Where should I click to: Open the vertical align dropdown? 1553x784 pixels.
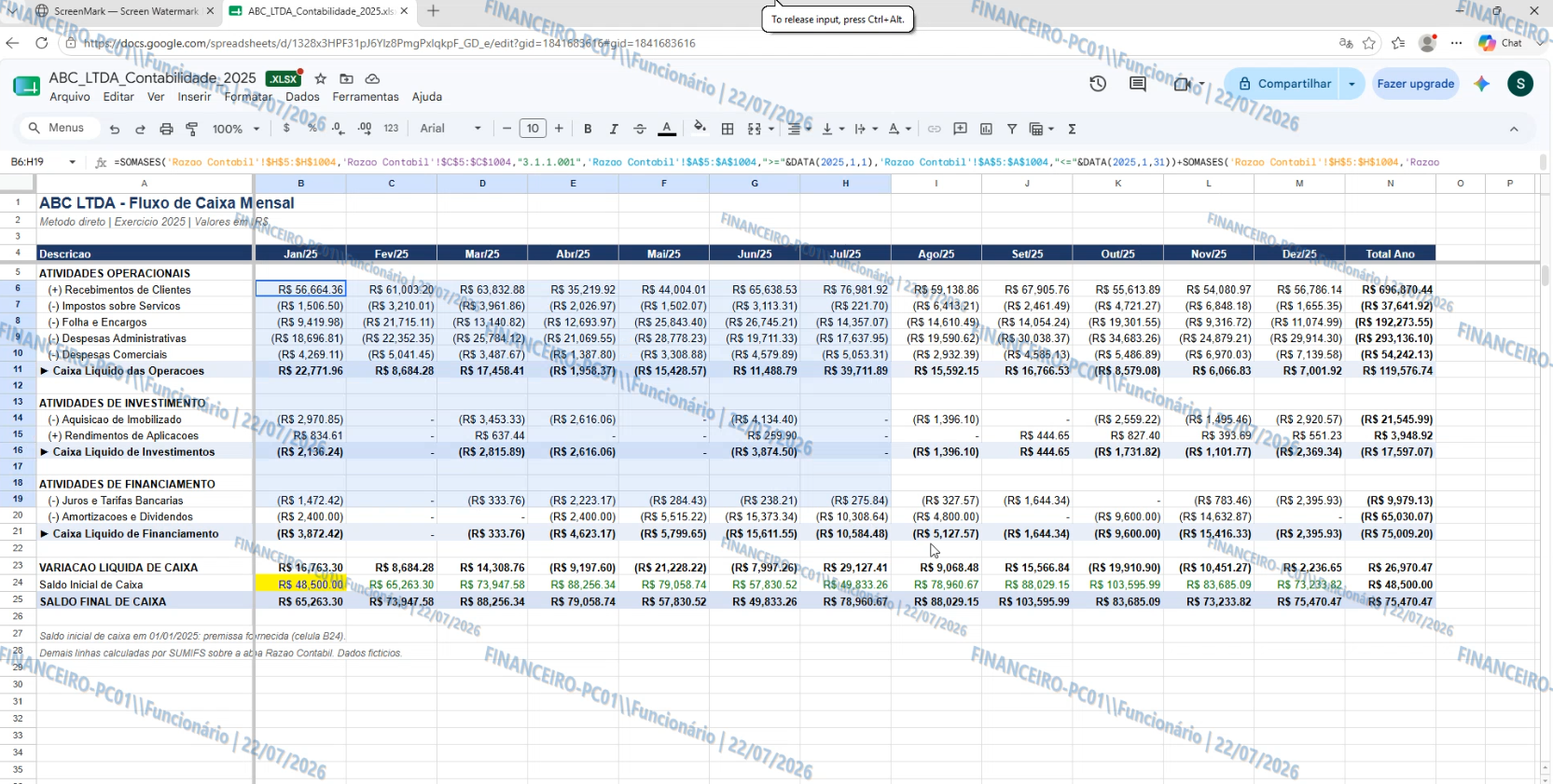point(832,129)
